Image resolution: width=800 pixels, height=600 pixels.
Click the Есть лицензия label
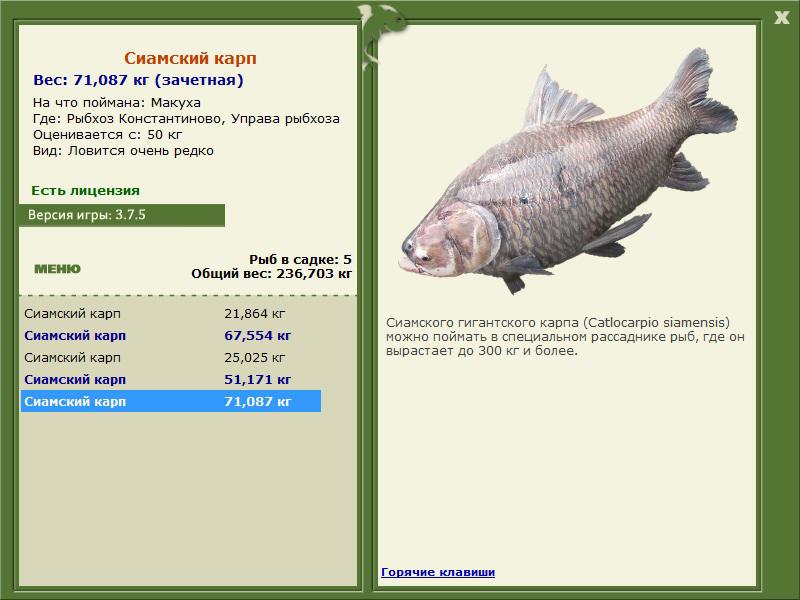pos(85,191)
